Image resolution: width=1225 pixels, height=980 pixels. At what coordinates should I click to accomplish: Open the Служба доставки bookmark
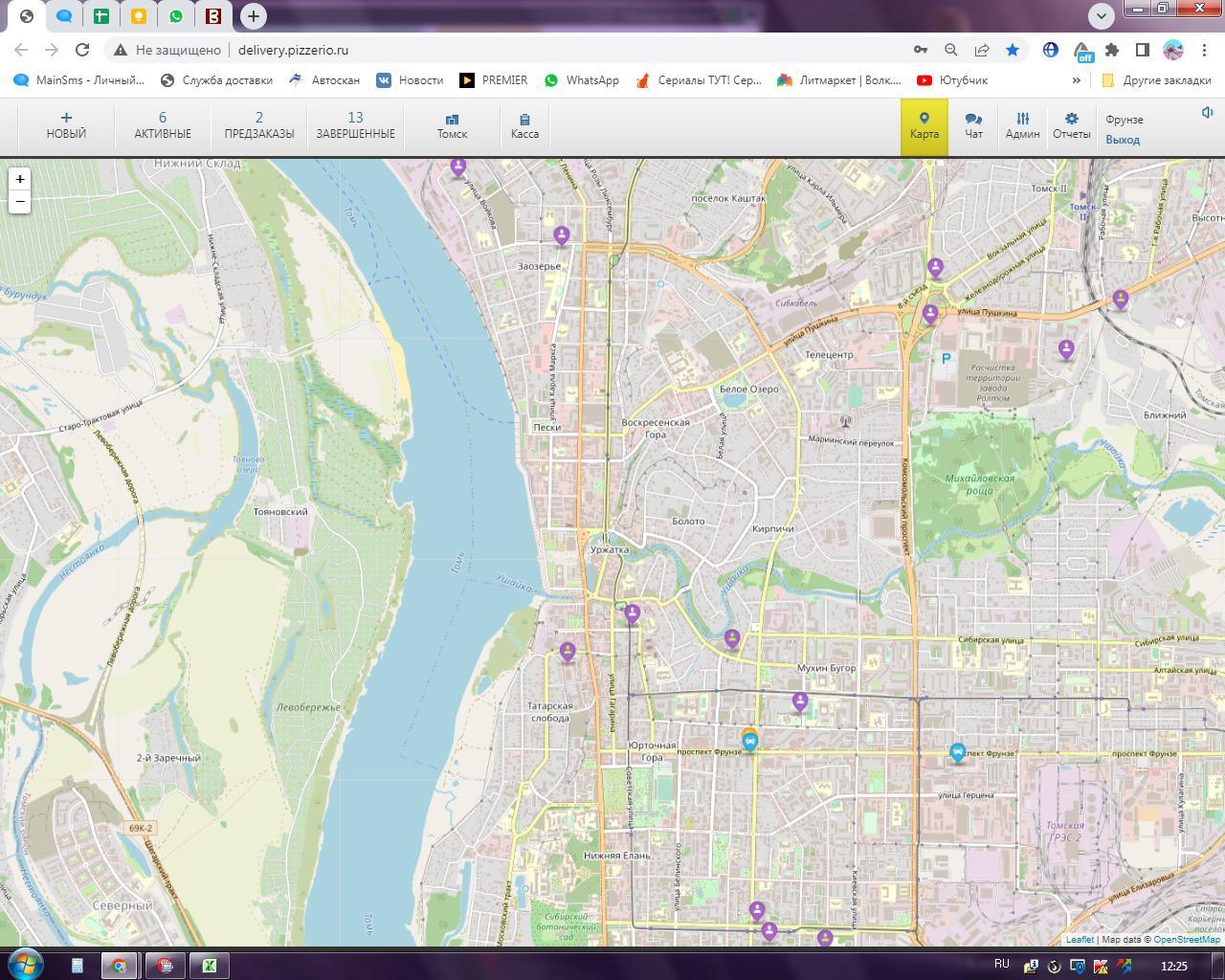[216, 80]
